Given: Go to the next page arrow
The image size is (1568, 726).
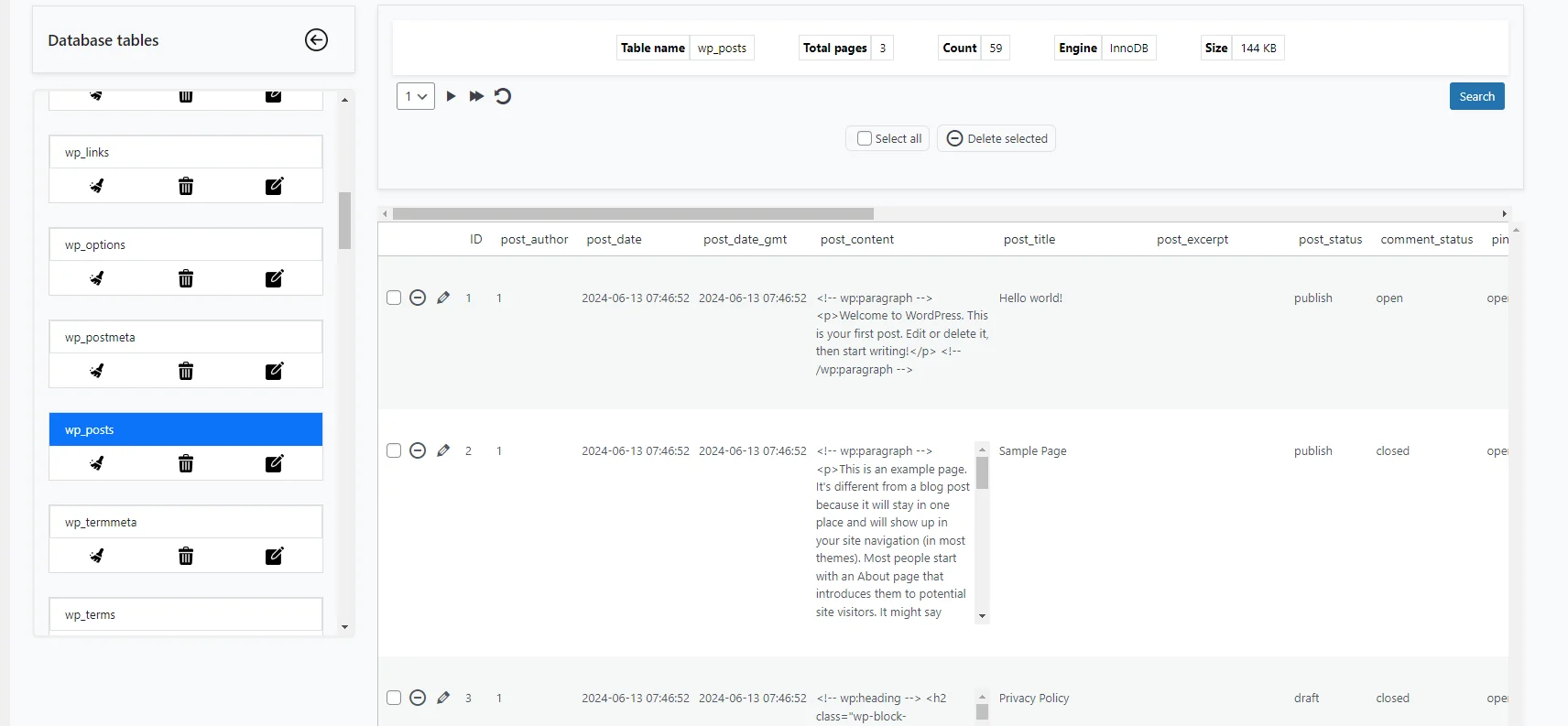Looking at the screenshot, I should click(x=451, y=96).
